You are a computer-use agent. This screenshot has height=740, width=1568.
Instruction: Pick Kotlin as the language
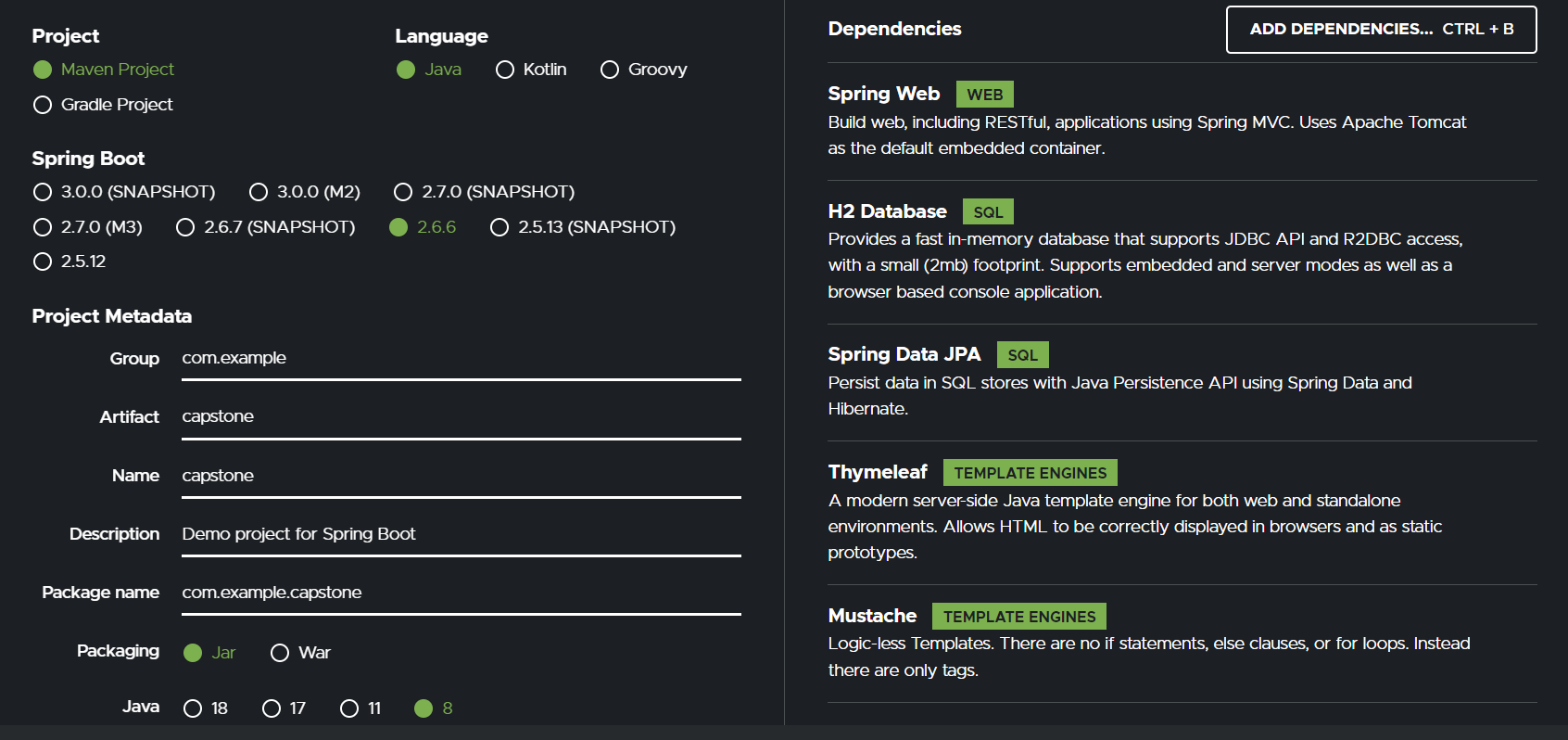tap(531, 70)
